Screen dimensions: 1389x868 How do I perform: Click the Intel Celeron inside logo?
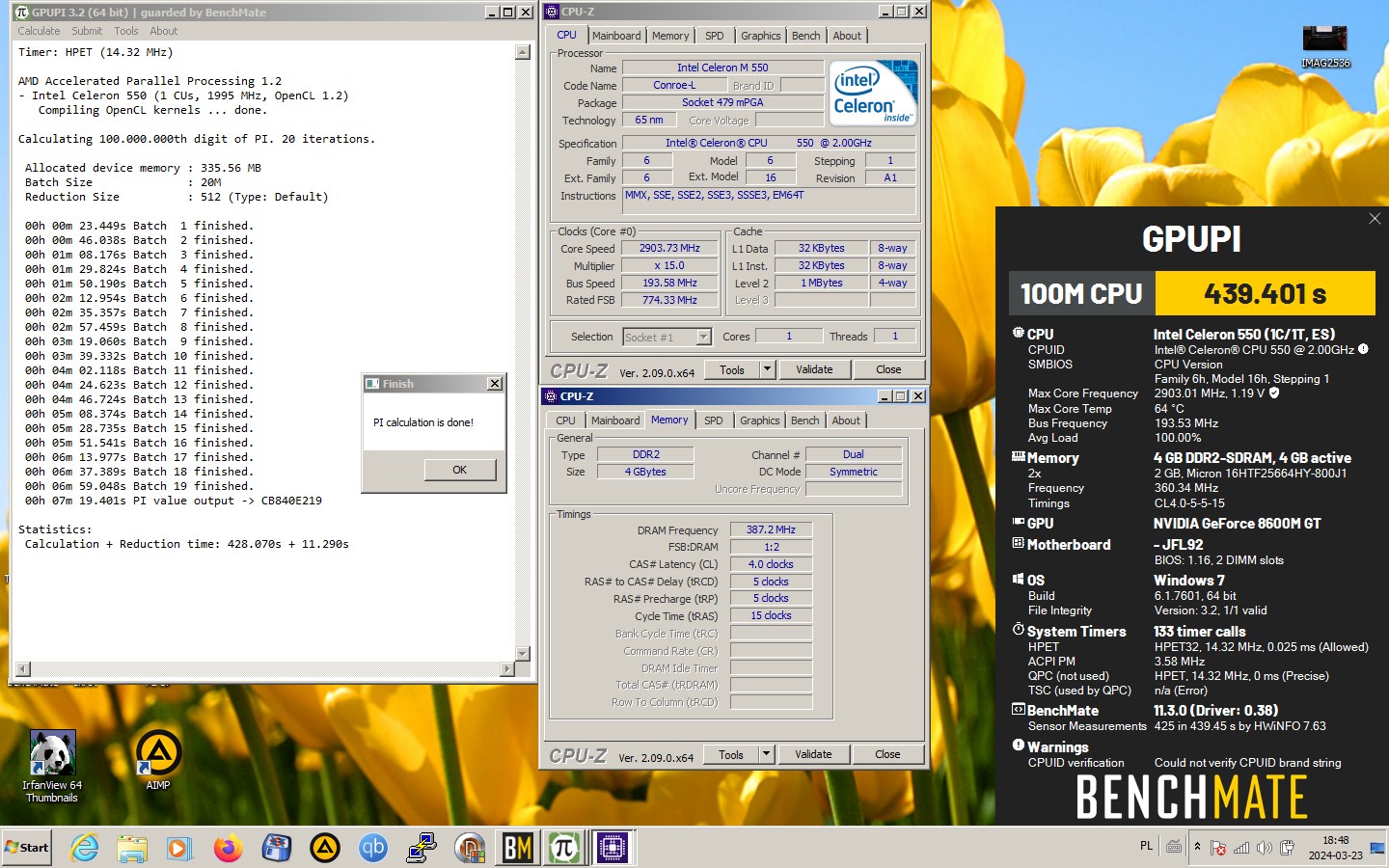[x=873, y=93]
